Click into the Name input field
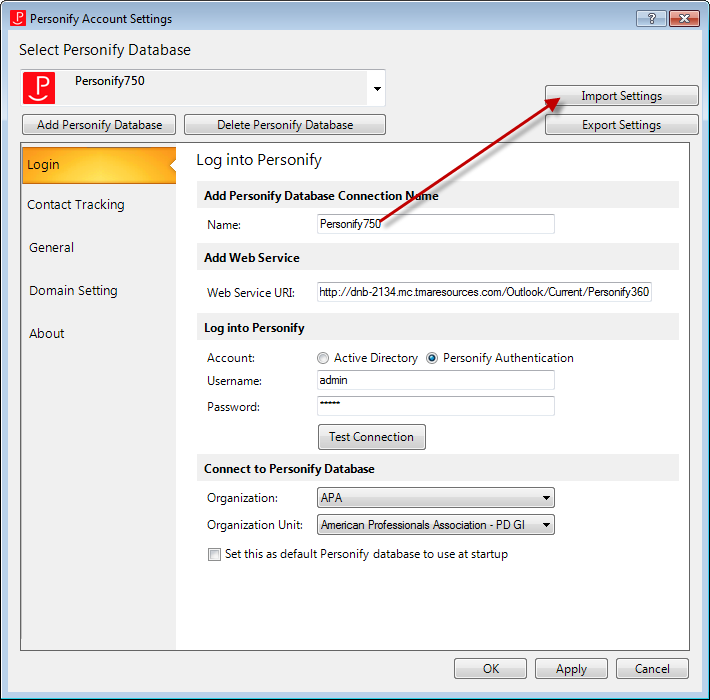The height and width of the screenshot is (700, 710). pyautogui.click(x=436, y=224)
